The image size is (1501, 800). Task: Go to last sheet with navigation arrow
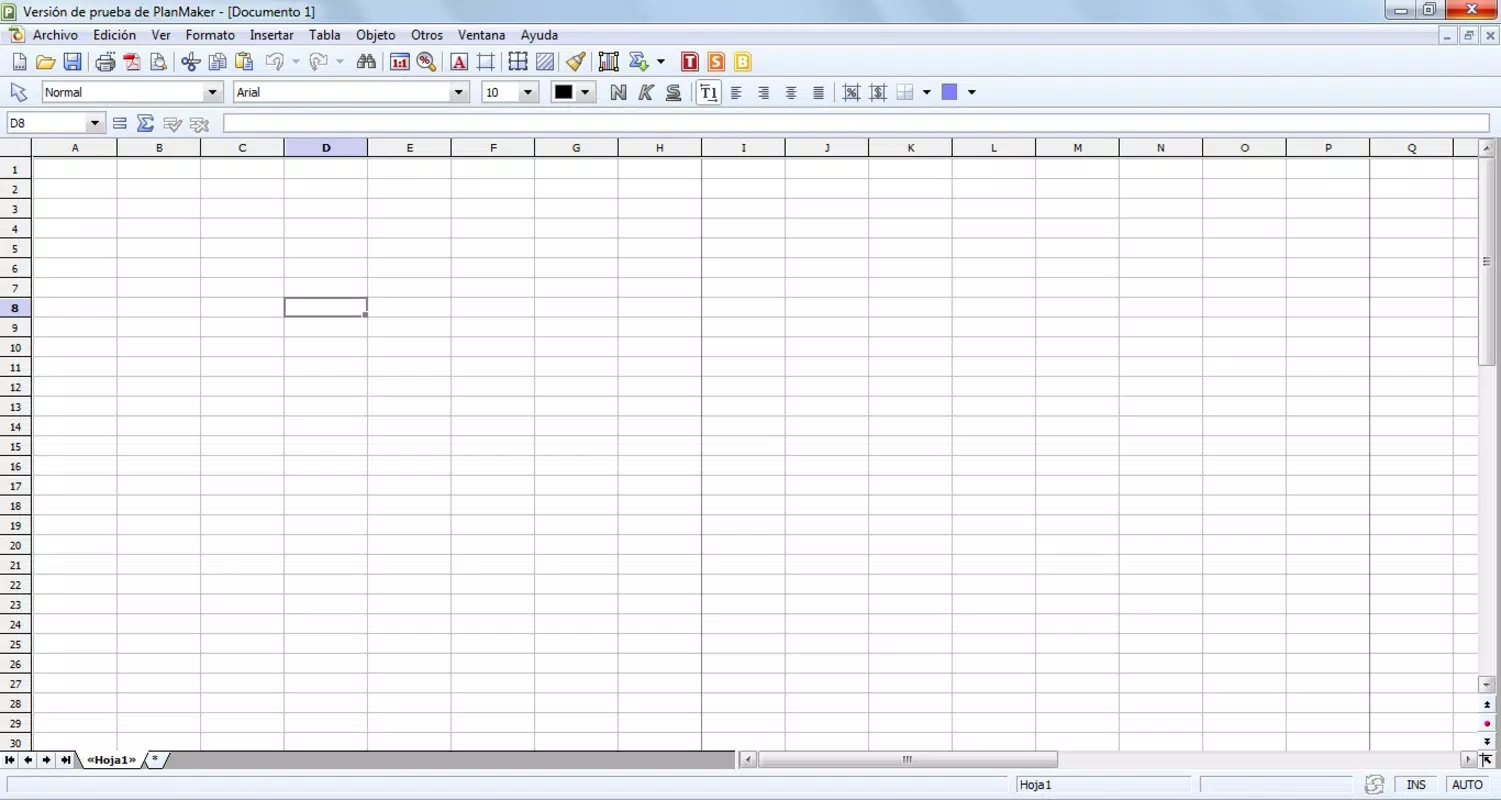[x=65, y=760]
